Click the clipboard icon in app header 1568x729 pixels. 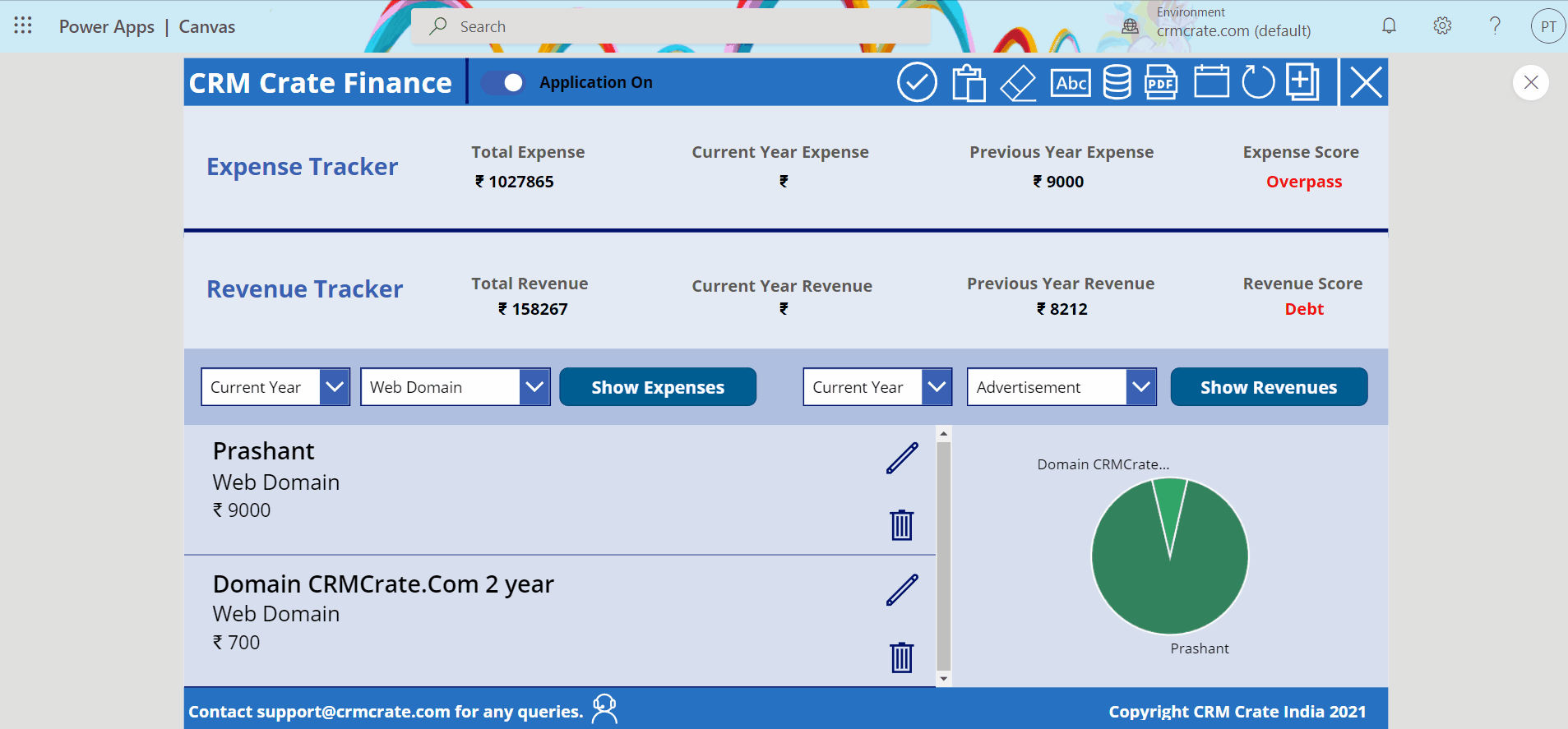point(969,82)
